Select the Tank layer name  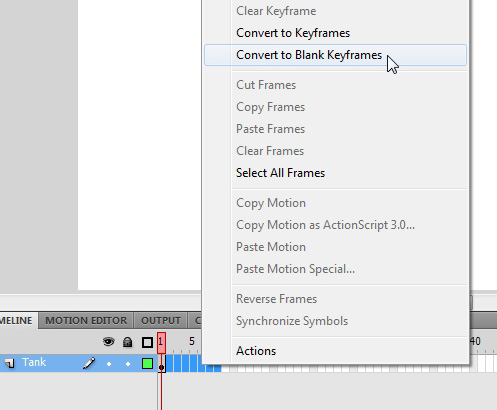(x=34, y=362)
